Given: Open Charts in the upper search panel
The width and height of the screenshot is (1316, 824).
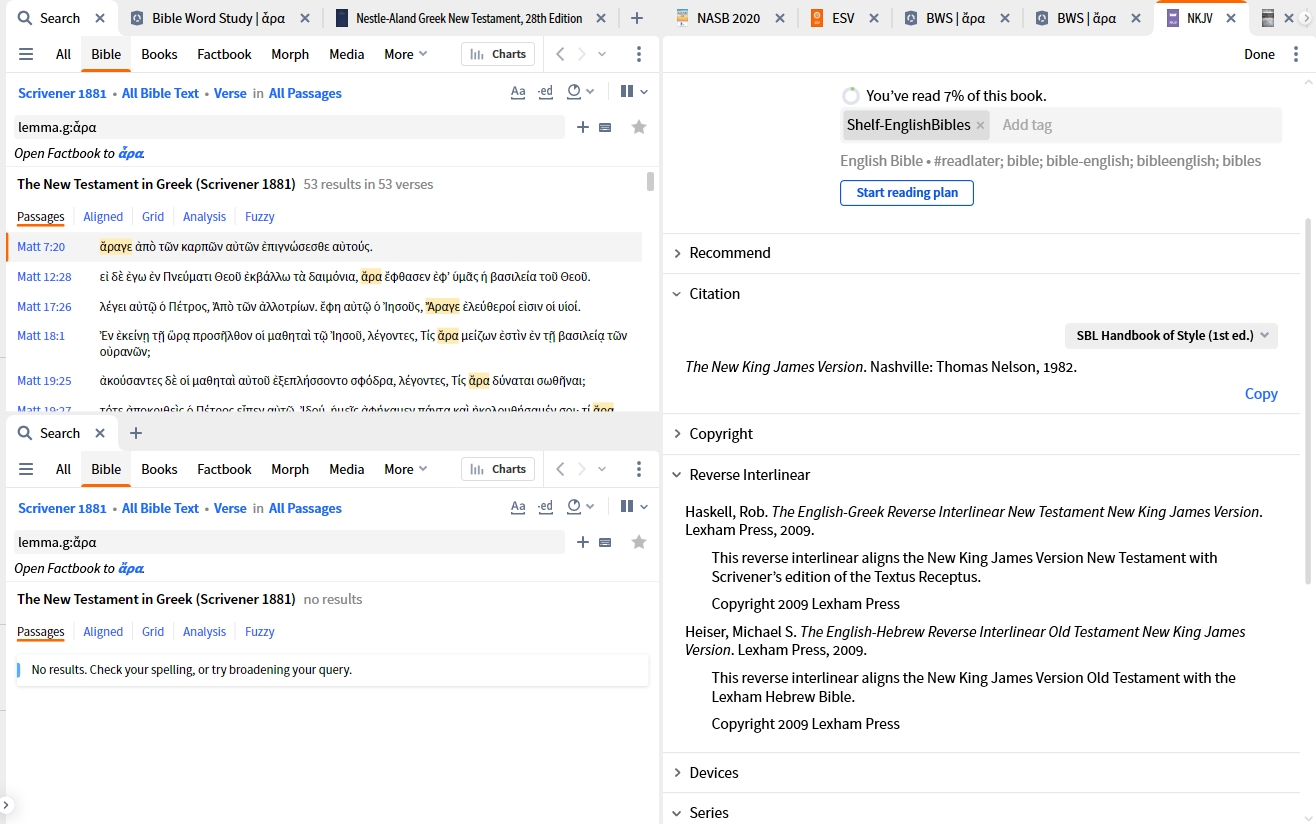Looking at the screenshot, I should coord(498,54).
